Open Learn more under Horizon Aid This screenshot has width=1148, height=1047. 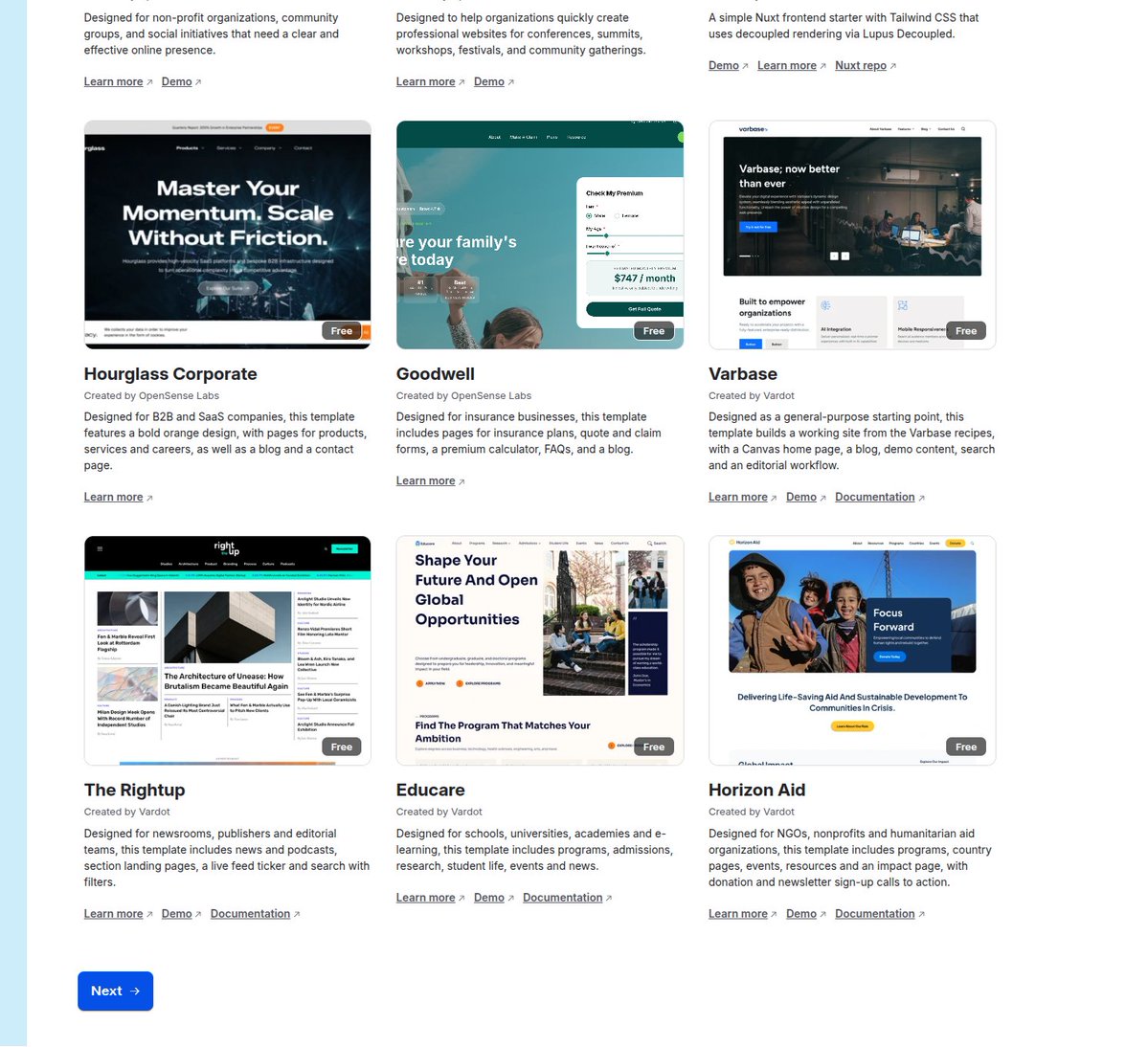click(x=738, y=914)
